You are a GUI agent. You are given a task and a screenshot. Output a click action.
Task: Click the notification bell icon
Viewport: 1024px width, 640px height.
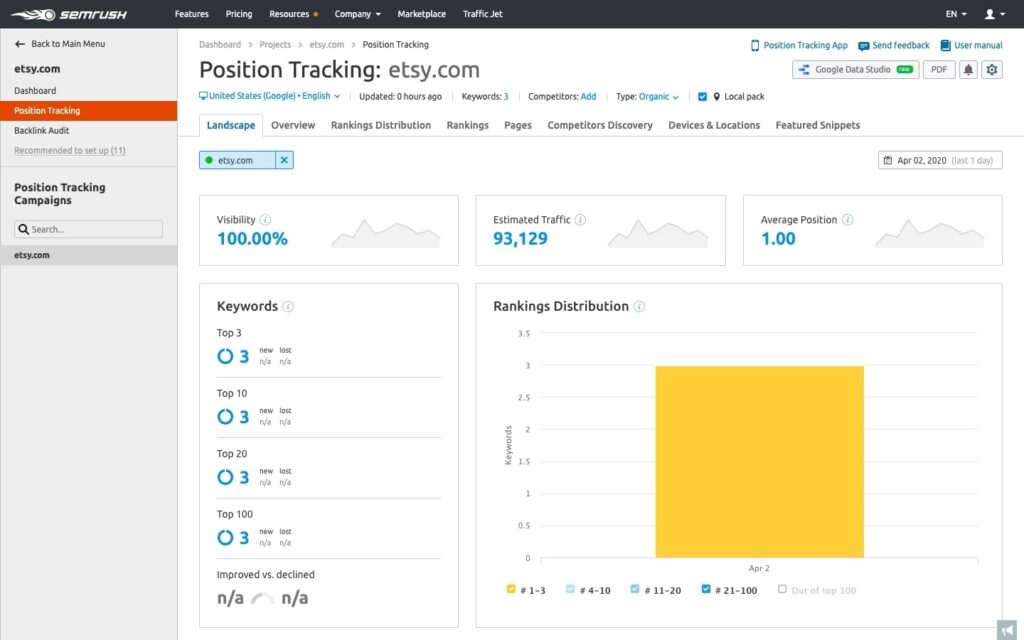tap(968, 69)
